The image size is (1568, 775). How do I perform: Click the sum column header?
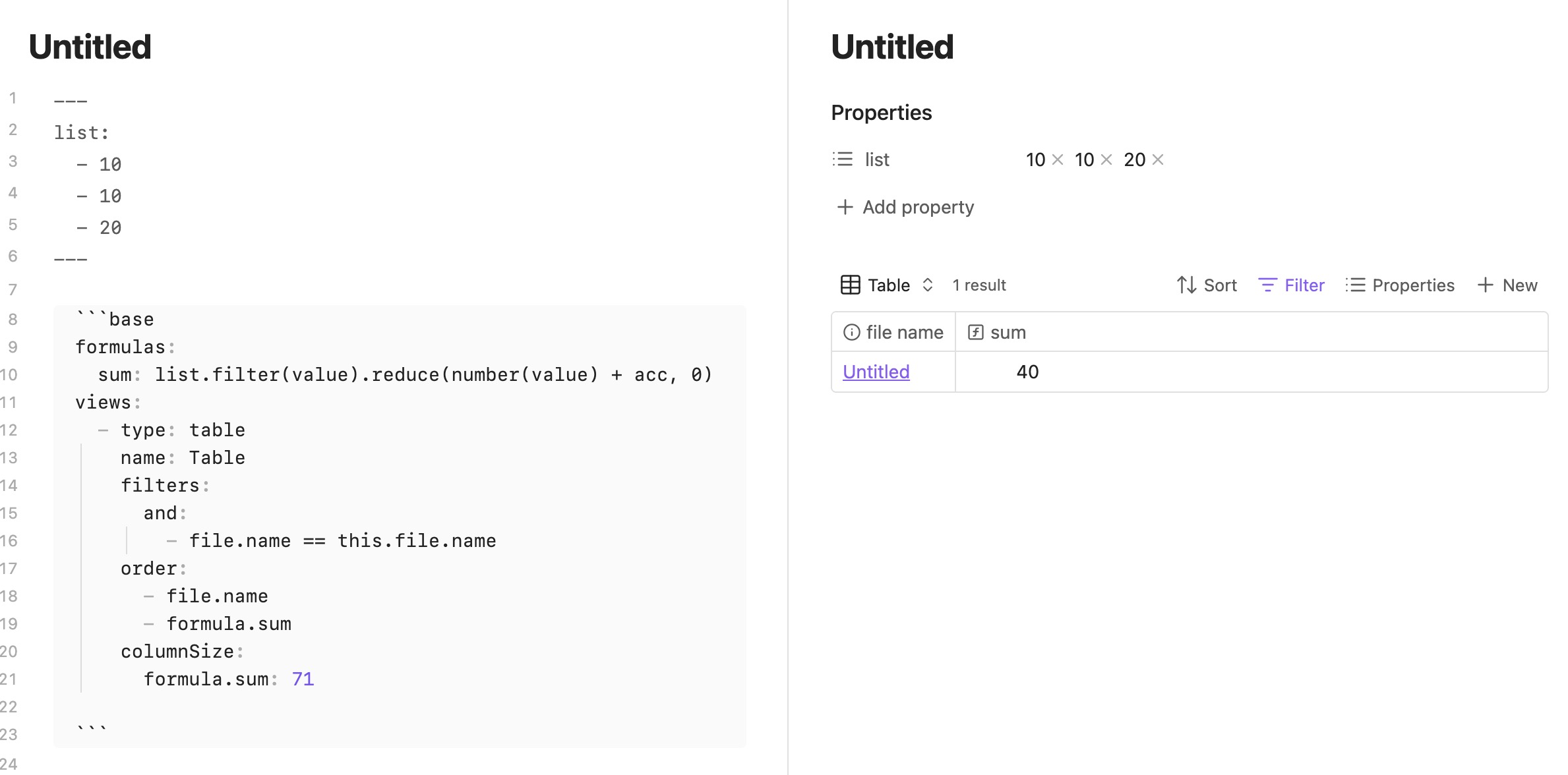[1008, 332]
